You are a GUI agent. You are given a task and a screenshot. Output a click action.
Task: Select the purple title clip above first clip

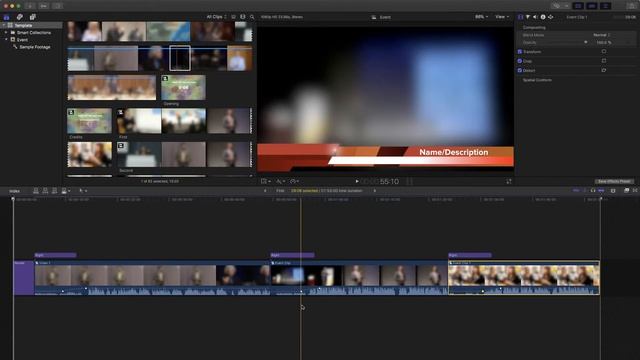pos(56,255)
